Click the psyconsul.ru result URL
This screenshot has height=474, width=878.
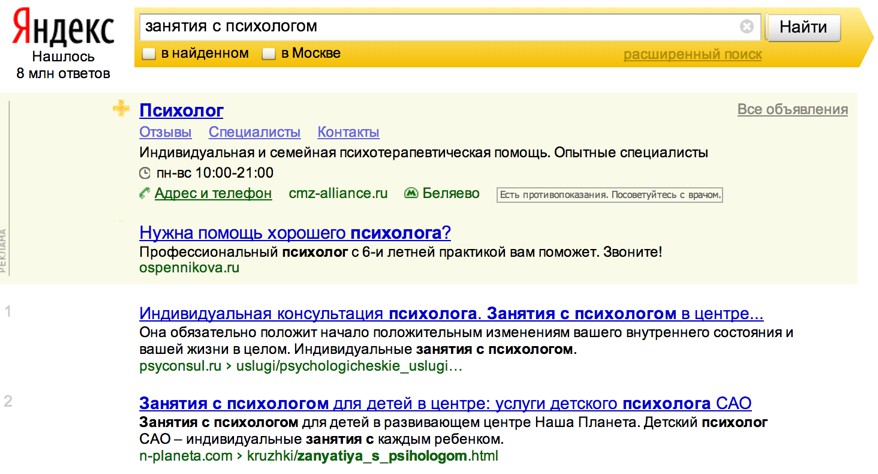pyautogui.click(x=301, y=366)
